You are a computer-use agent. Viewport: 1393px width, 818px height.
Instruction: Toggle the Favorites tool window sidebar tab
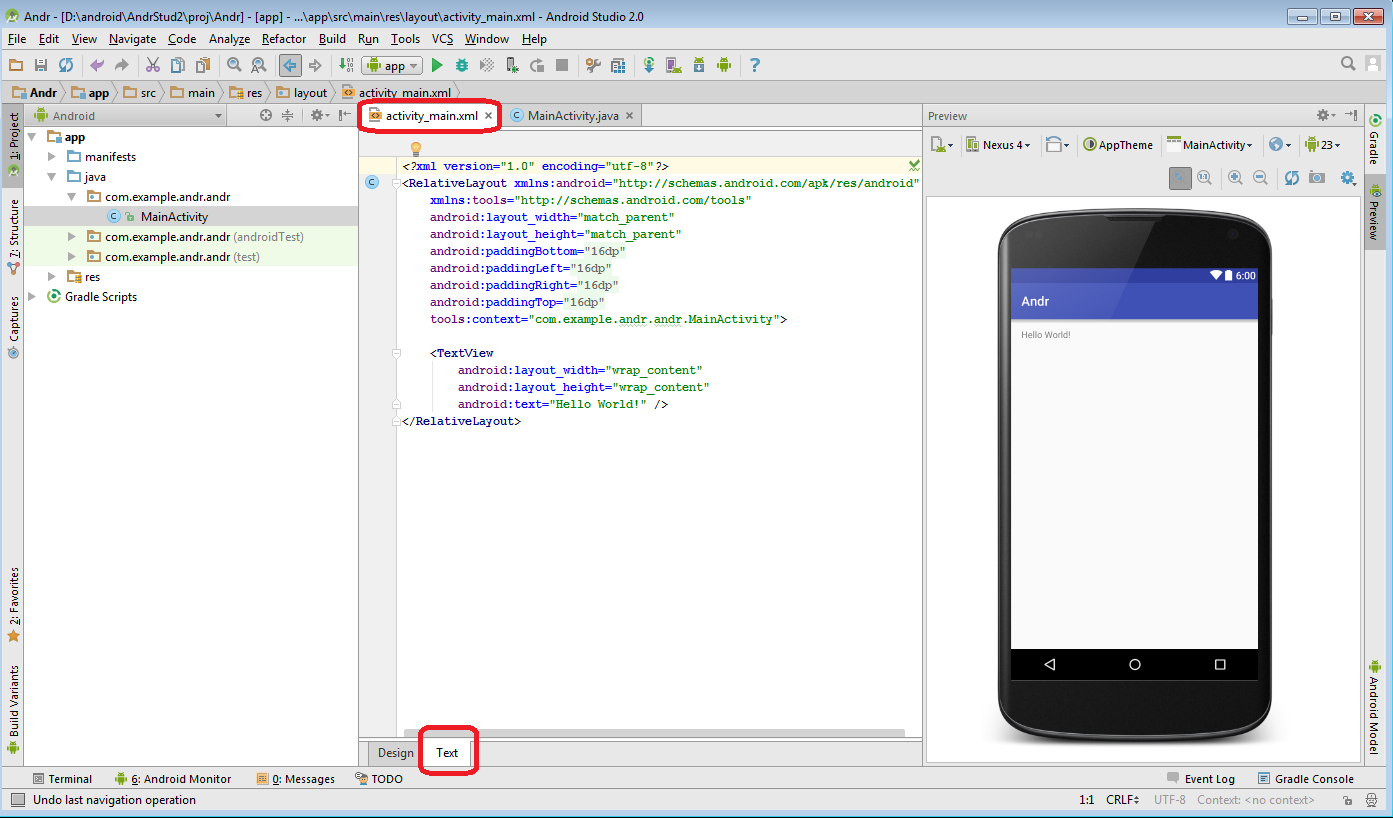14,604
